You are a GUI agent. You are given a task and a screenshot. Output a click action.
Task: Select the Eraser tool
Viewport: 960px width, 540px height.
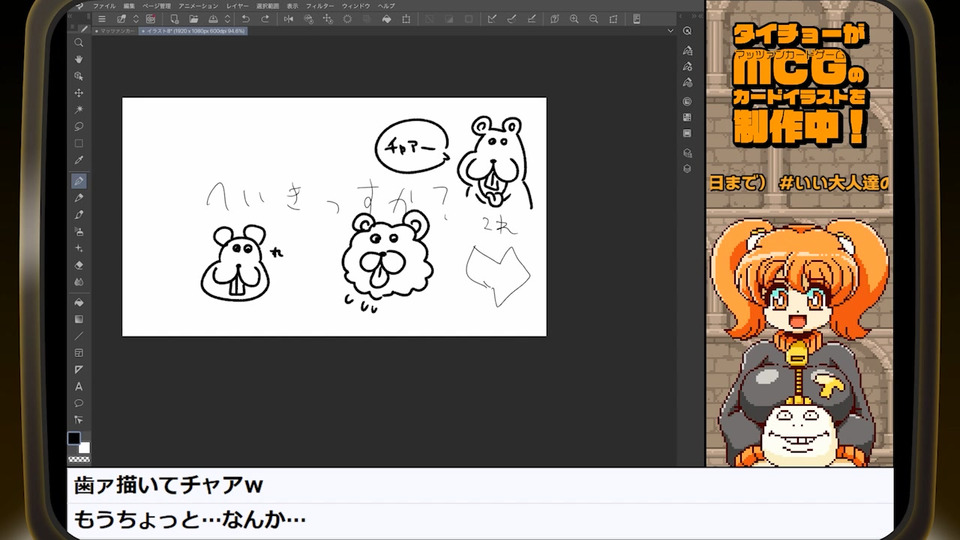tap(79, 265)
